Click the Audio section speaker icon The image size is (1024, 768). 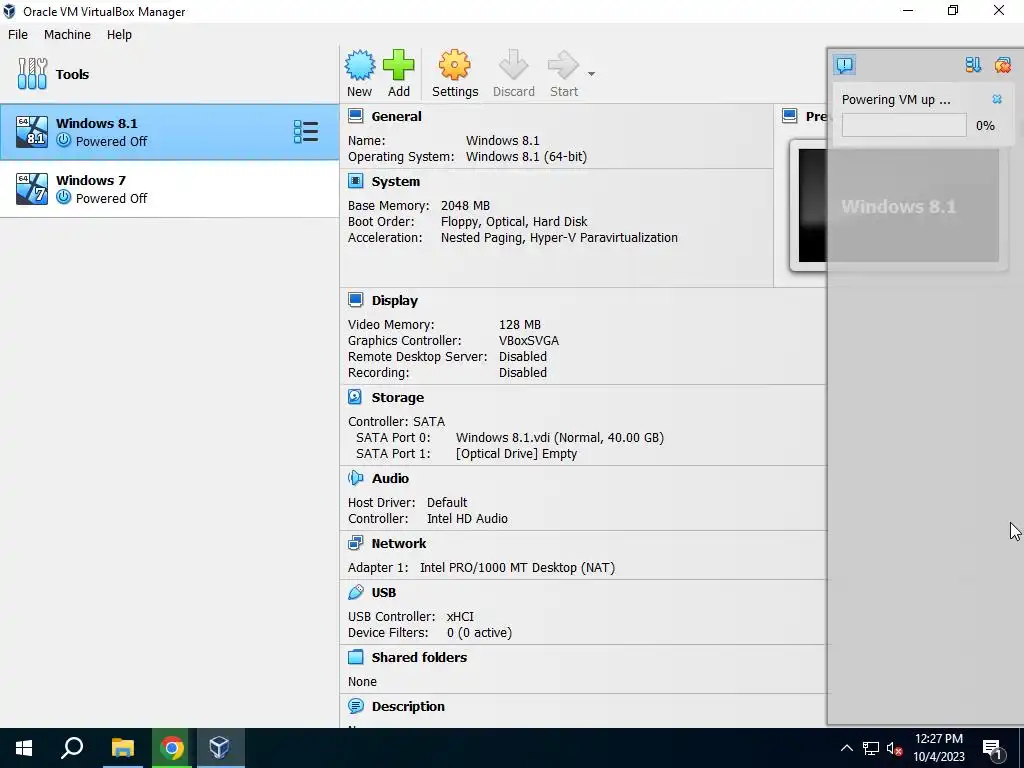355,478
